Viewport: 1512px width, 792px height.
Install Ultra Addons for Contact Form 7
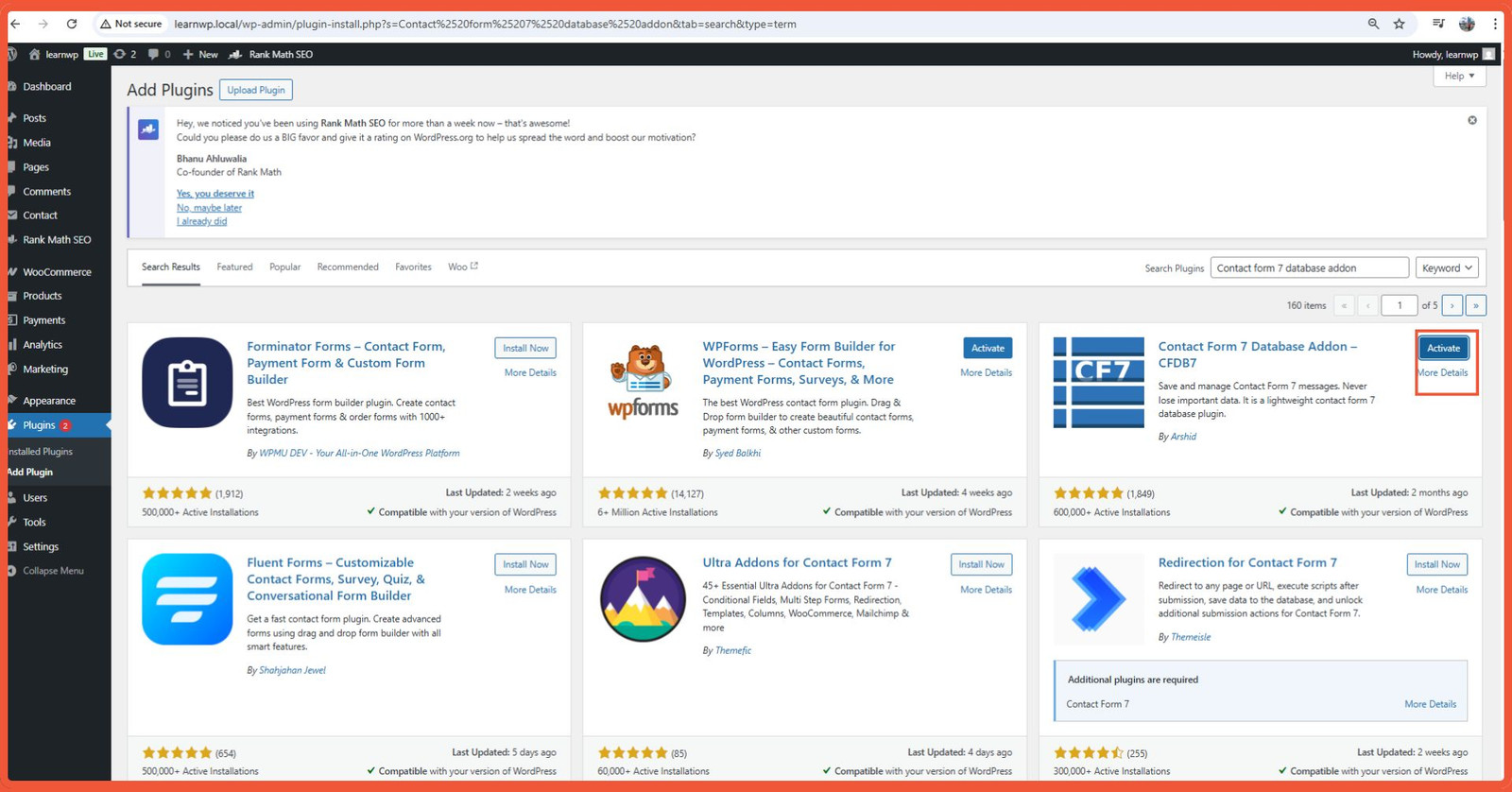981,564
